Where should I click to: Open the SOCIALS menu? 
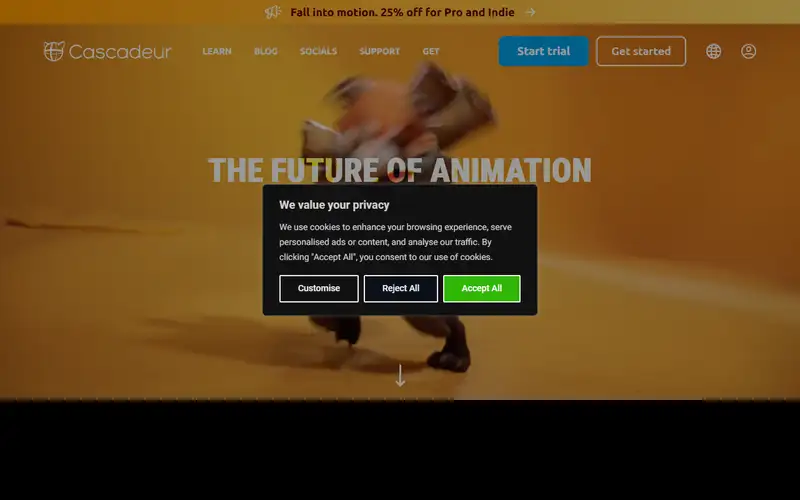pyautogui.click(x=318, y=51)
